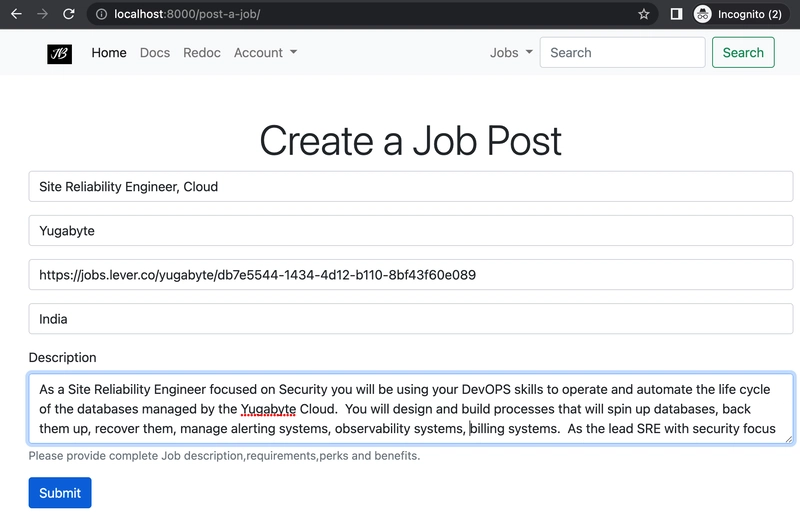This screenshot has height=523, width=800.
Task: Click the description textarea resize handle
Action: pos(787,437)
